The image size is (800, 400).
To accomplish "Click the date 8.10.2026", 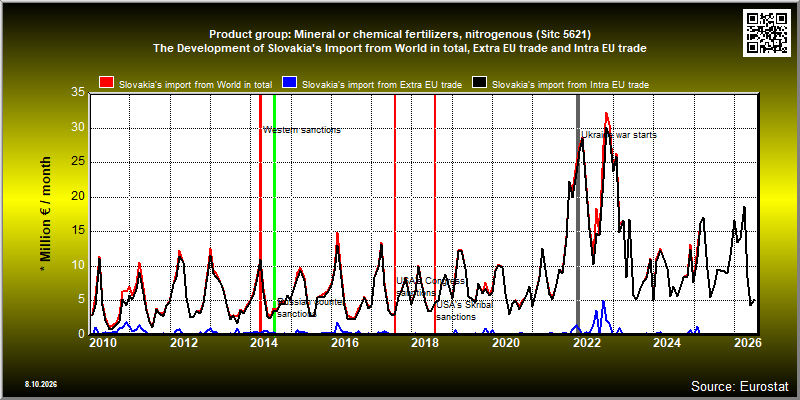I will pos(41,384).
